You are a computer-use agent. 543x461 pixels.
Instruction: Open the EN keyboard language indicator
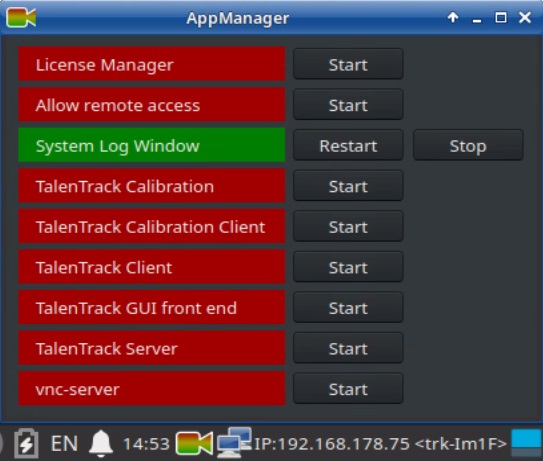(64, 443)
